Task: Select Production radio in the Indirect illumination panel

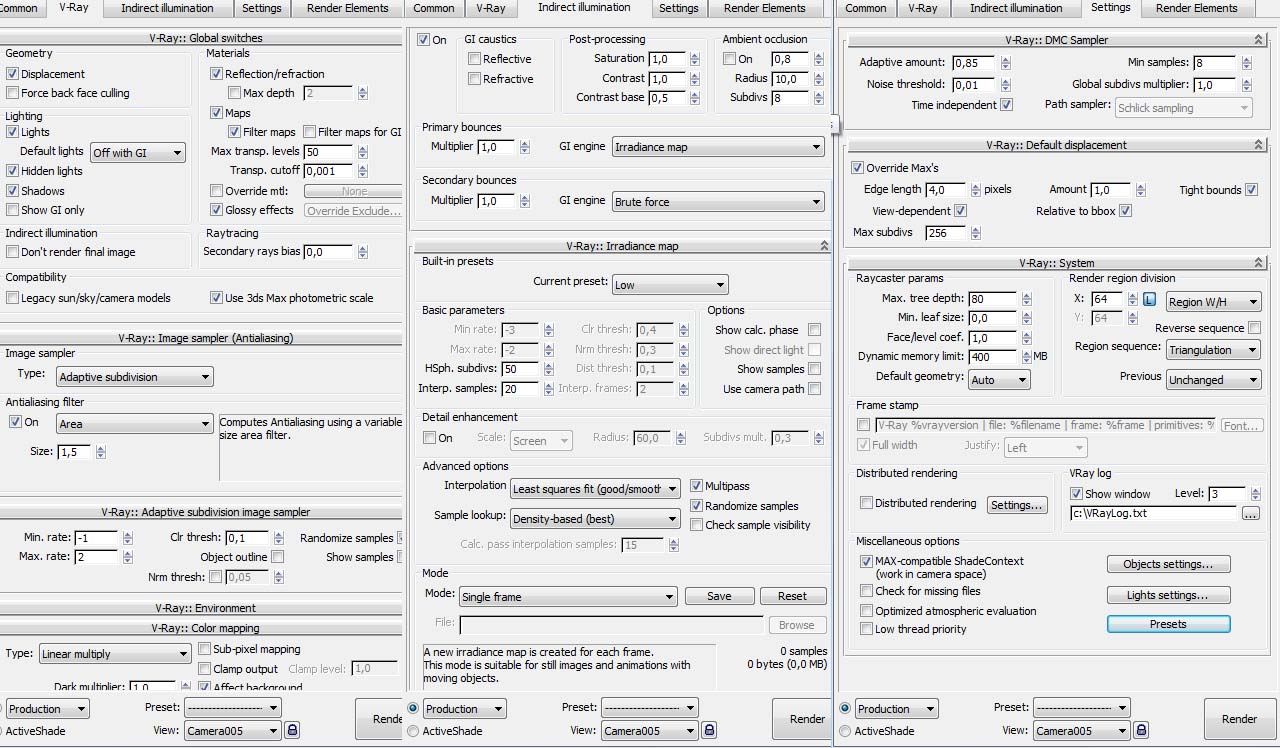Action: (x=414, y=708)
